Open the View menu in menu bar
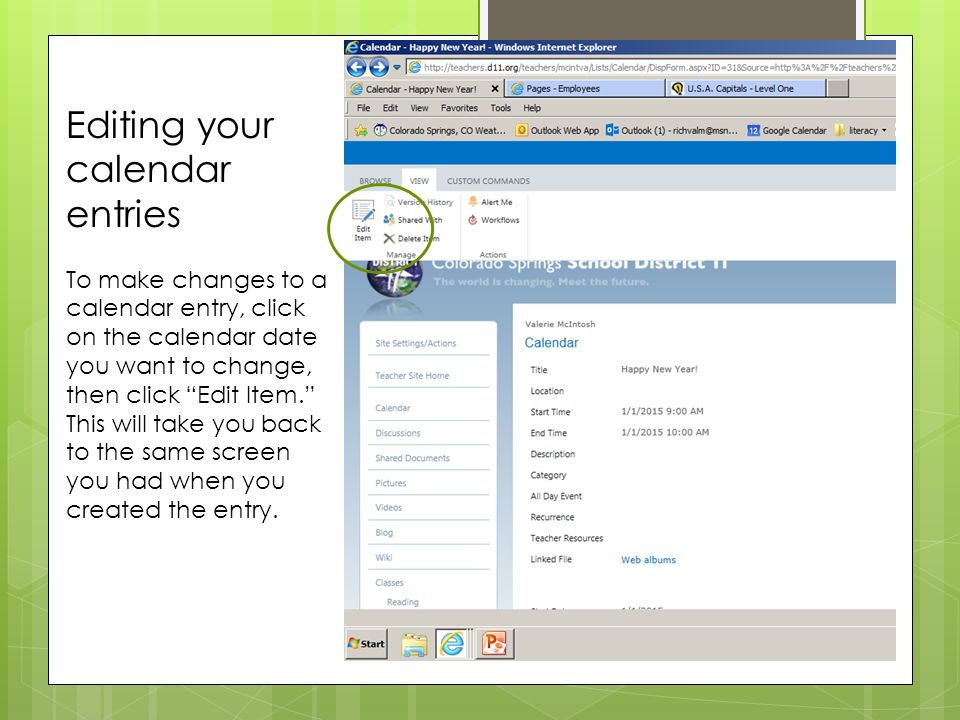This screenshot has width=960, height=720. pyautogui.click(x=419, y=108)
